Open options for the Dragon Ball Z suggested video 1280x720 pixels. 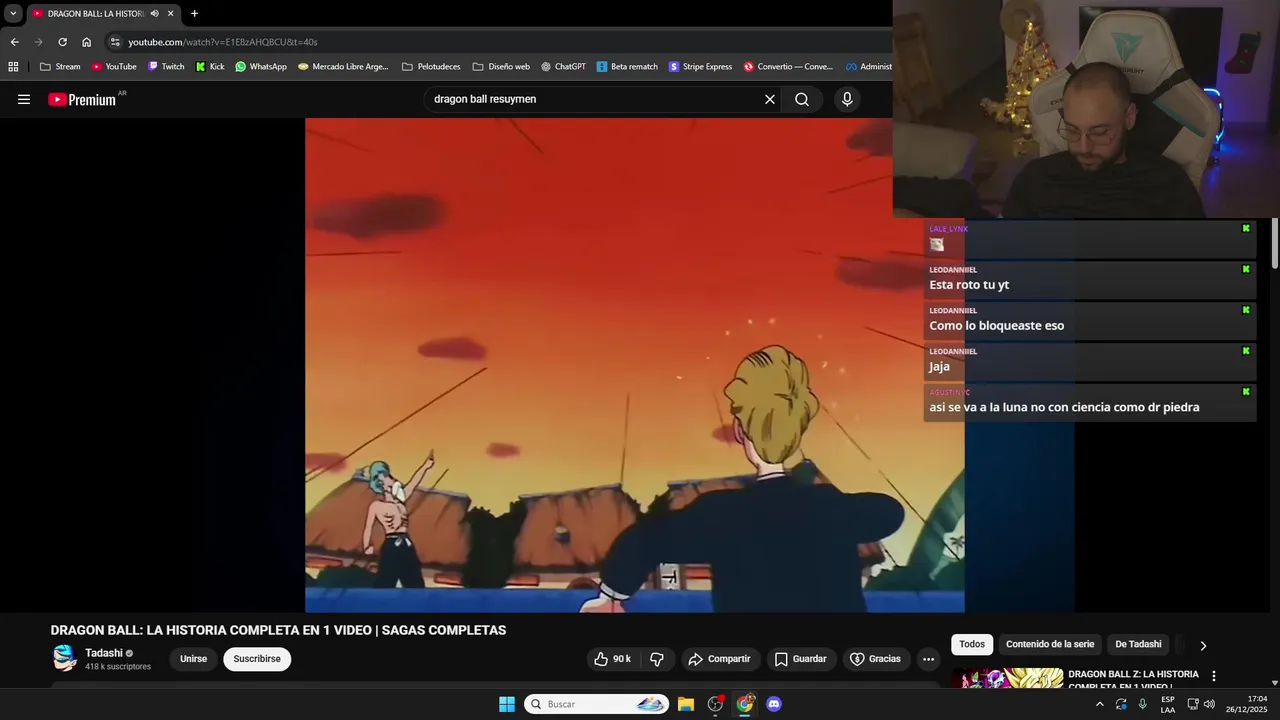[1214, 676]
